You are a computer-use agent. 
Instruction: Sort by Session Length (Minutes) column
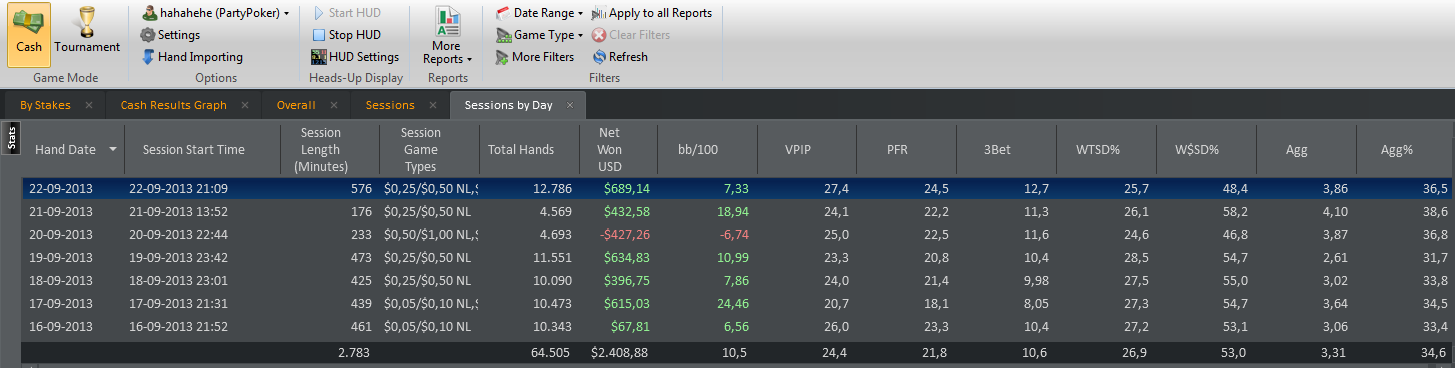(322, 149)
